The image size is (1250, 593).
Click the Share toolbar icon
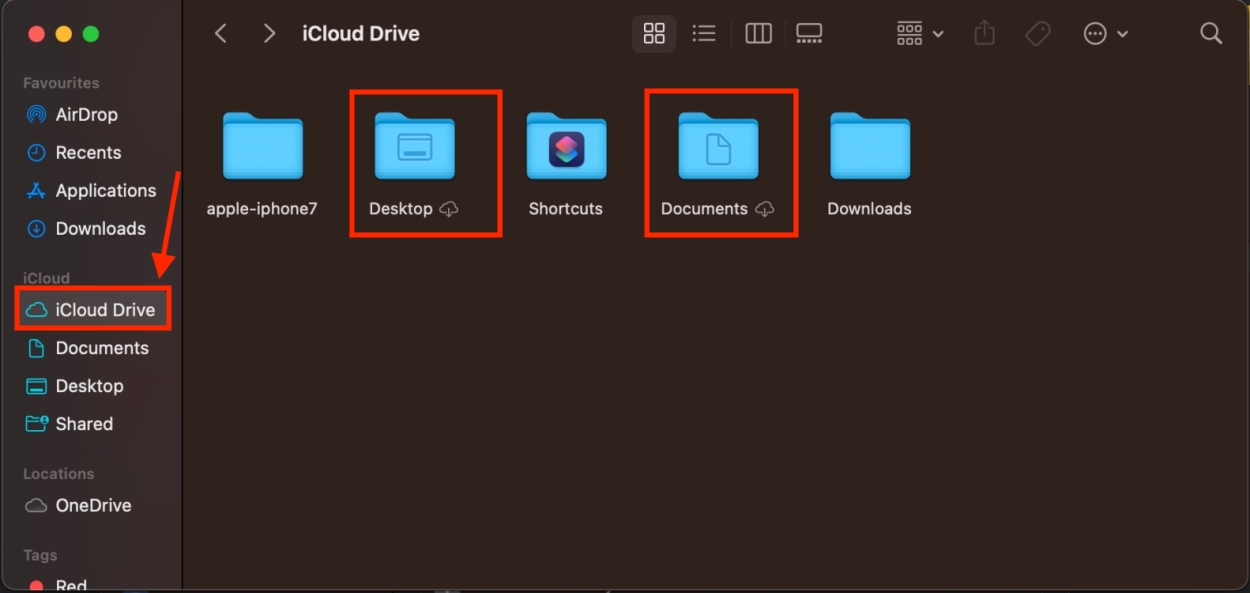point(985,34)
